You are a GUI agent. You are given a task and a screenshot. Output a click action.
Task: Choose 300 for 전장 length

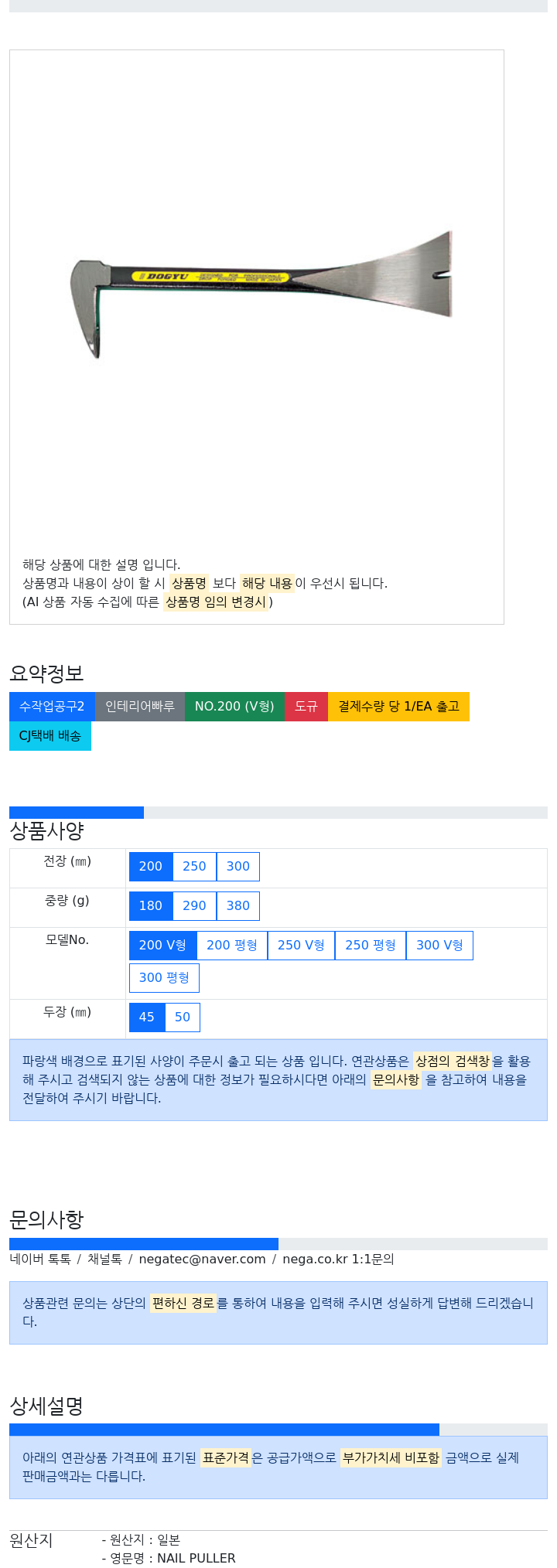point(238,867)
